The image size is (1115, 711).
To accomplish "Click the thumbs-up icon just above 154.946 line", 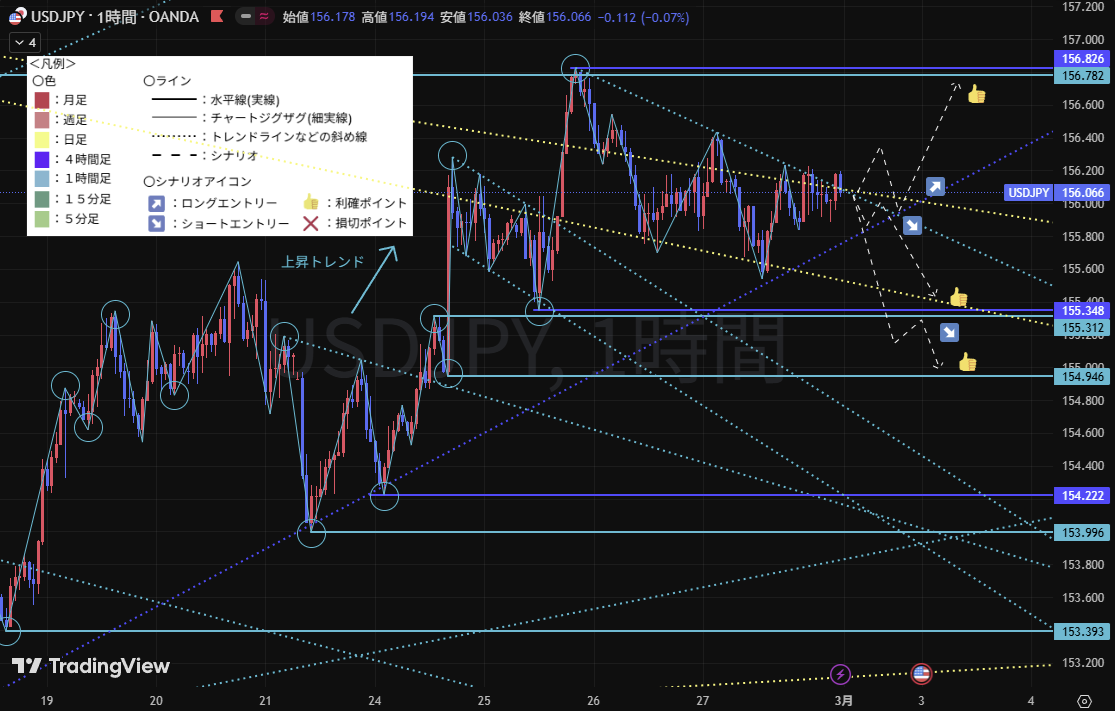I will 967,362.
